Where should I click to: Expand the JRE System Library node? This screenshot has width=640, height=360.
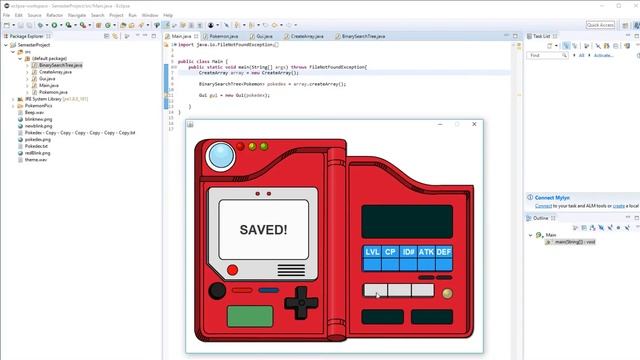point(13,99)
